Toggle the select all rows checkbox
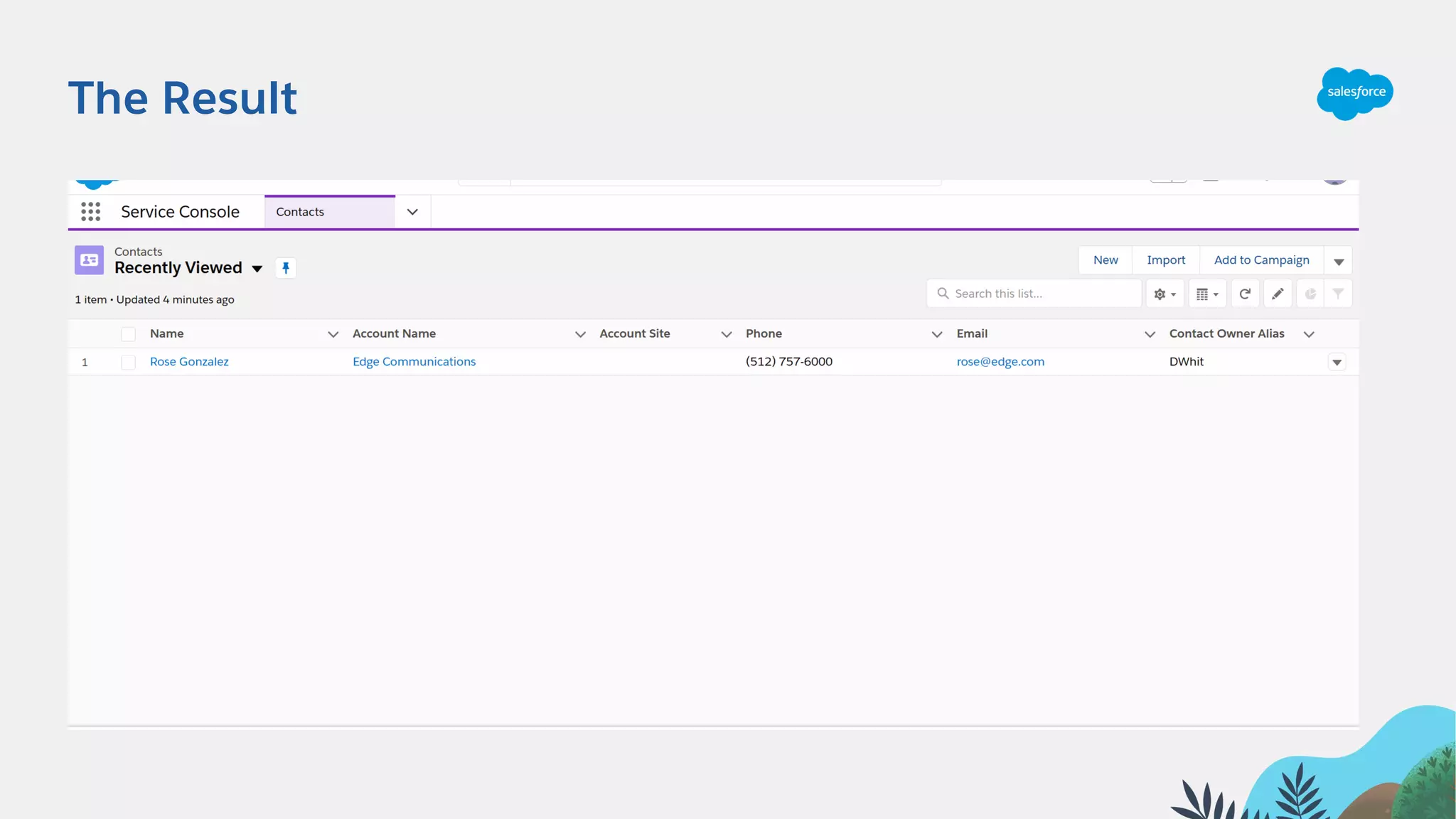 click(128, 334)
